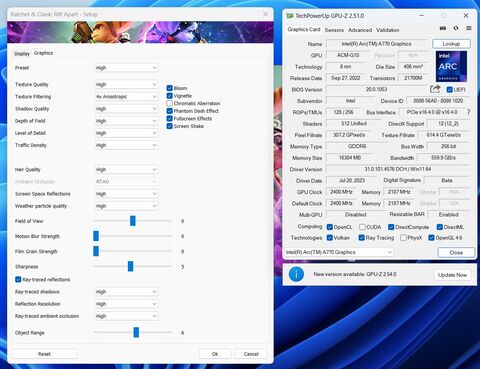Viewport: 480px width, 369px height.
Task: Click the Driver Version field
Action: (397, 169)
